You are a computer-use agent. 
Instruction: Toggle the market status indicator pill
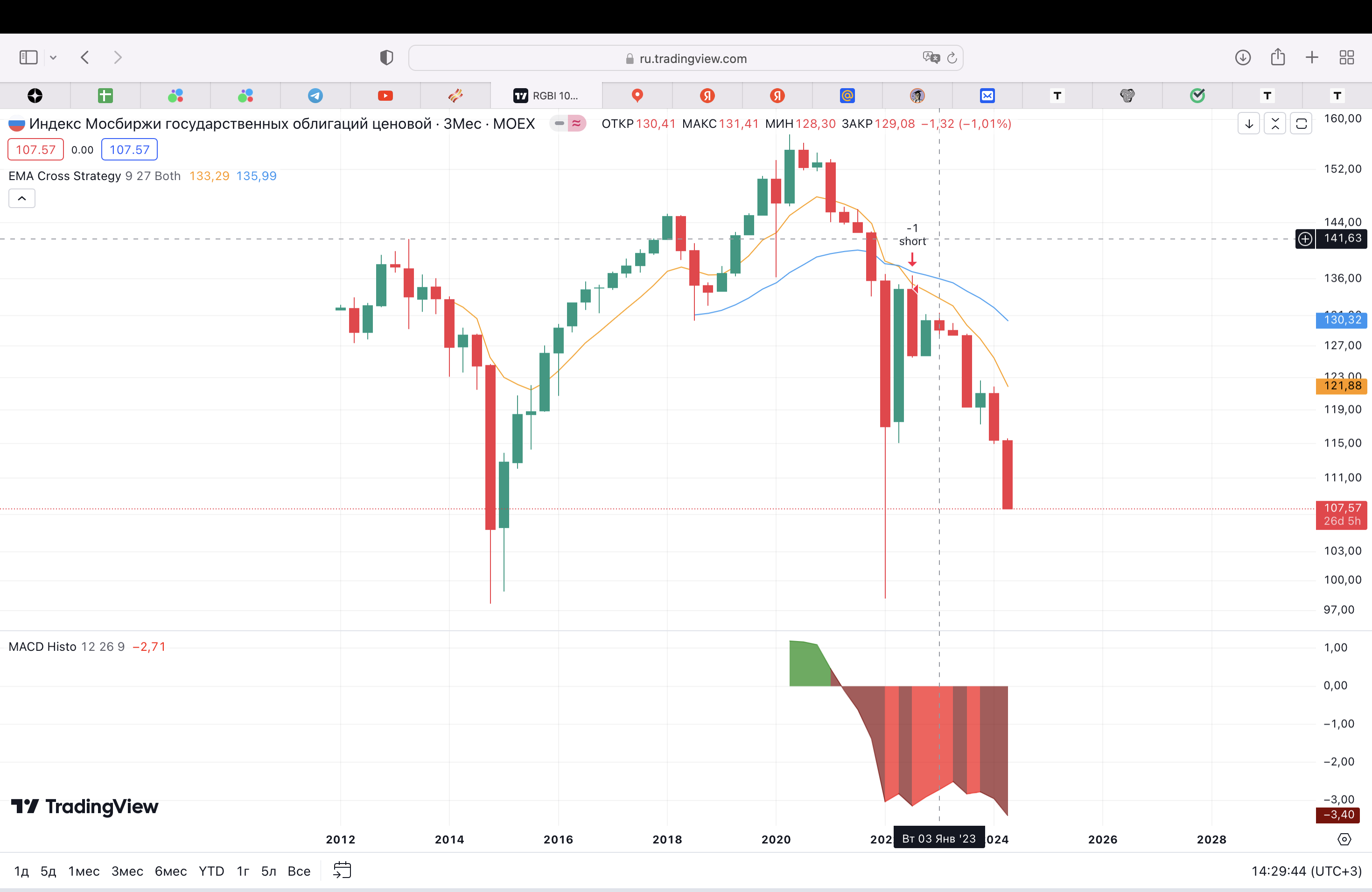coord(559,123)
